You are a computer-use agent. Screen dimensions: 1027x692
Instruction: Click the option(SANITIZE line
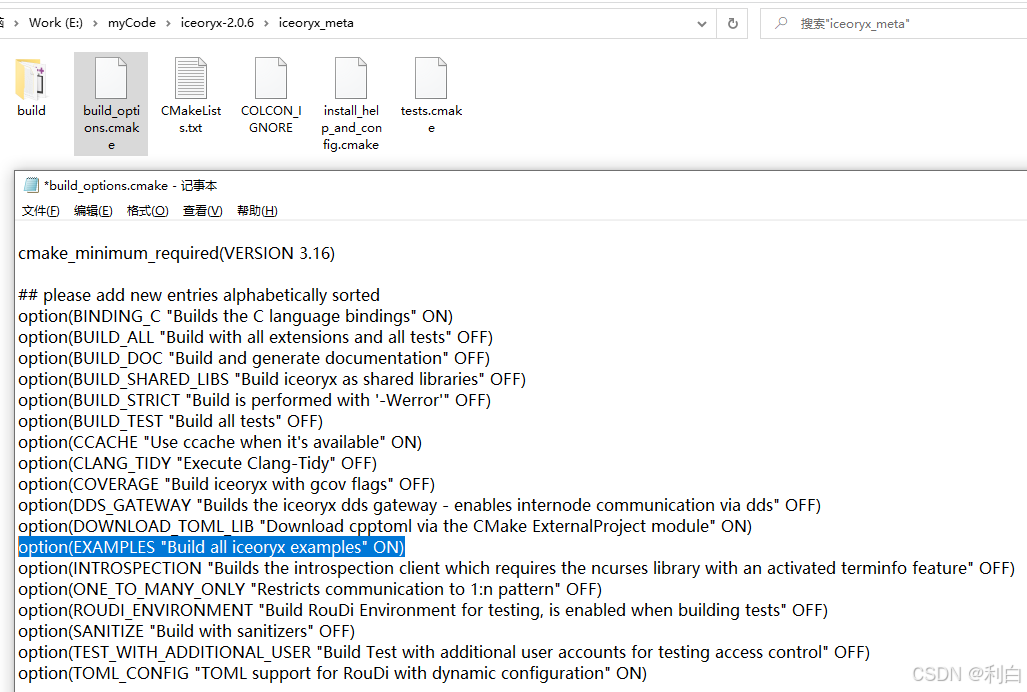tap(187, 630)
